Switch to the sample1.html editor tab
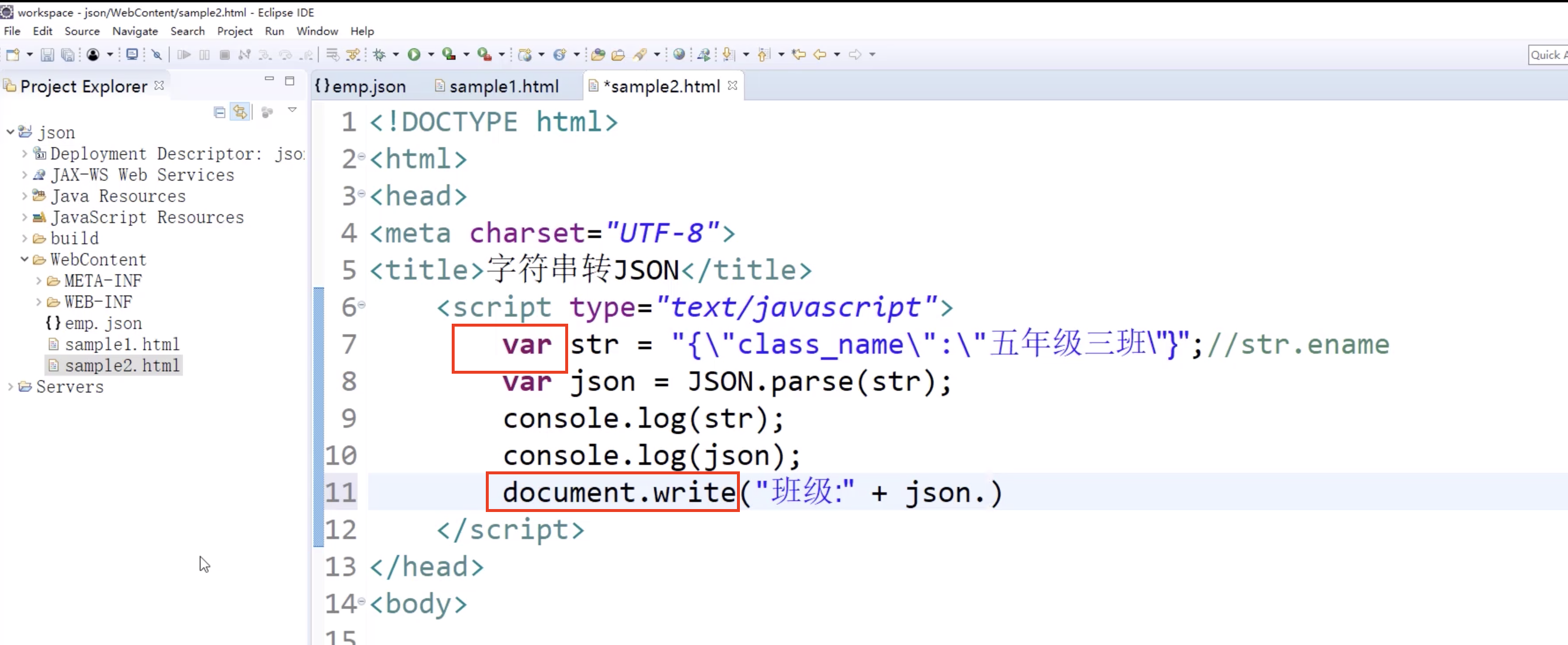 497,87
